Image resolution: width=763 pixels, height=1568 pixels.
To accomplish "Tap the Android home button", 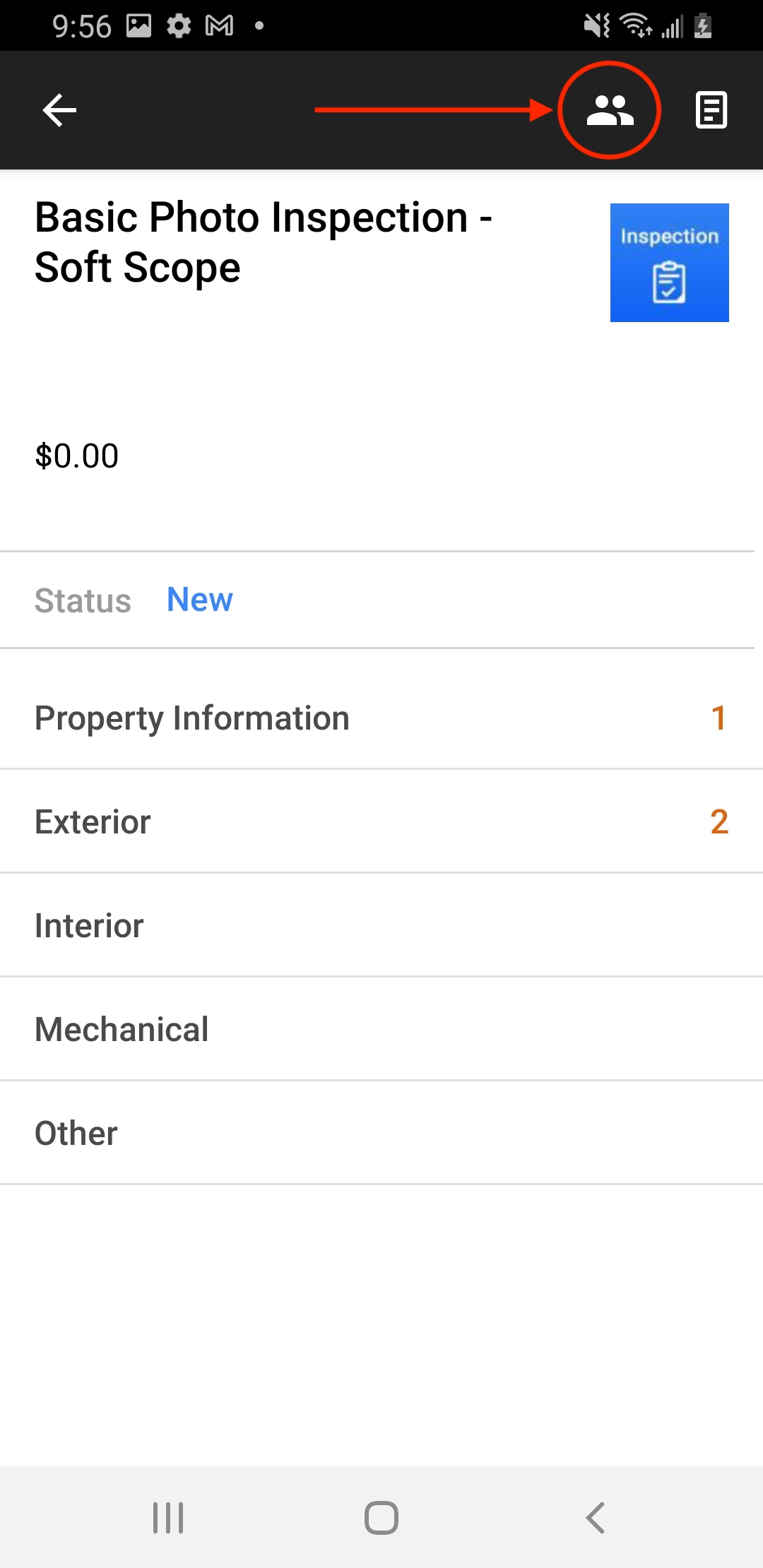I will (x=381, y=1518).
